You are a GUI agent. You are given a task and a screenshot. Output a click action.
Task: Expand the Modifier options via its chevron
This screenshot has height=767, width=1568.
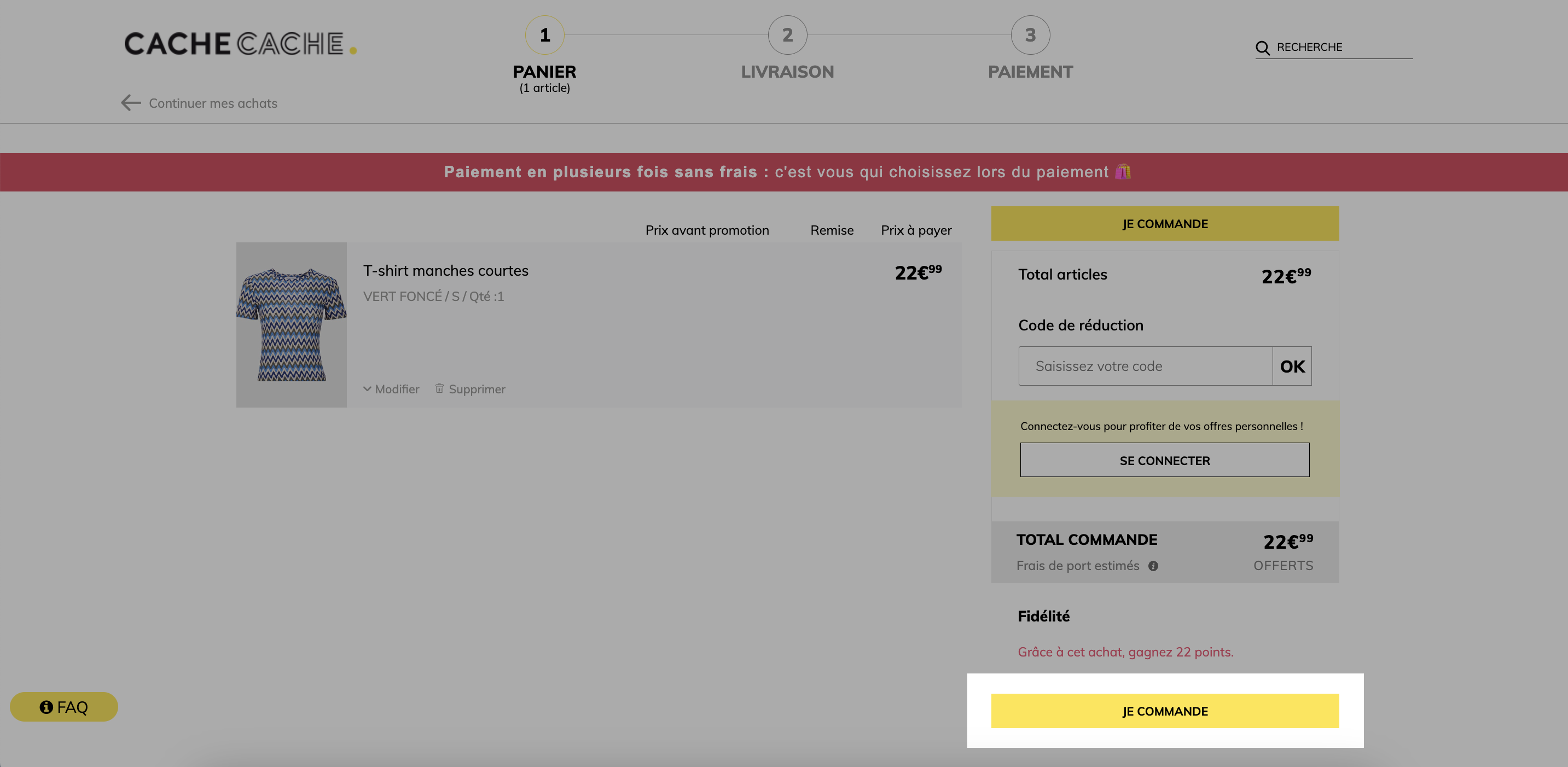(367, 388)
